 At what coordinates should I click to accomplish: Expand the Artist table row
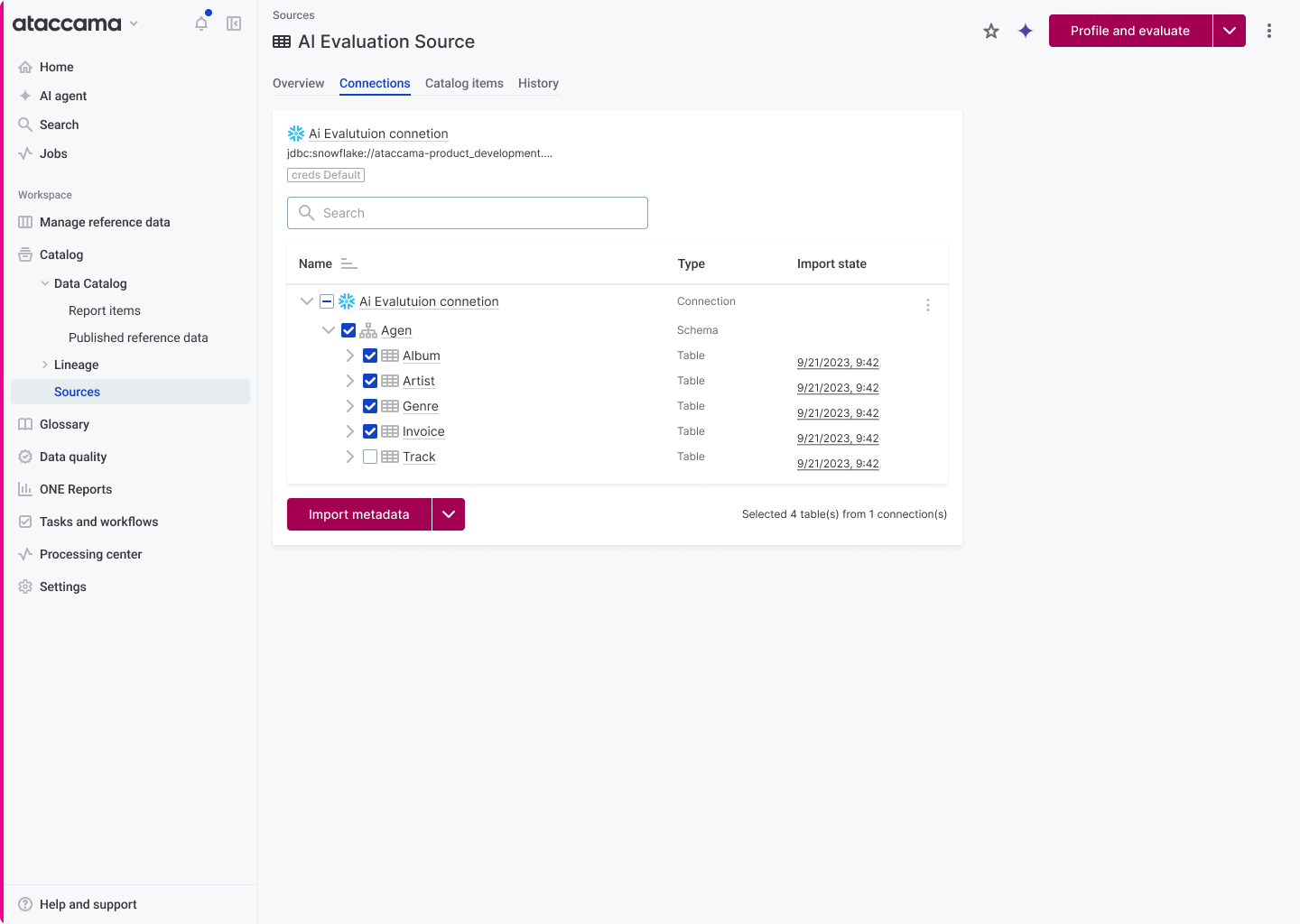tap(350, 381)
